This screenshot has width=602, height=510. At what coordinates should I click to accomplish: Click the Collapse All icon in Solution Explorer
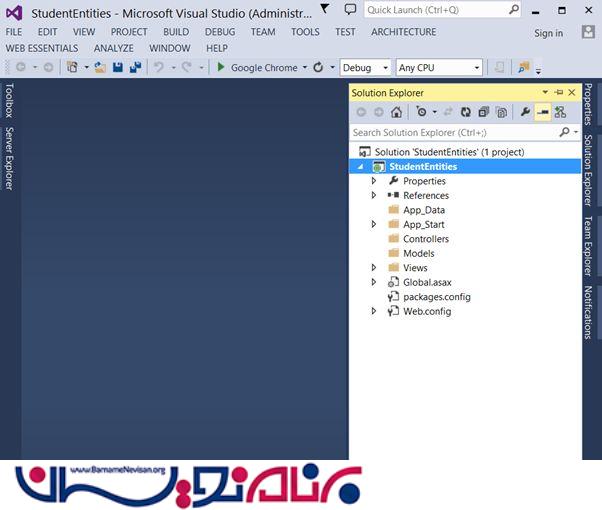(x=484, y=112)
